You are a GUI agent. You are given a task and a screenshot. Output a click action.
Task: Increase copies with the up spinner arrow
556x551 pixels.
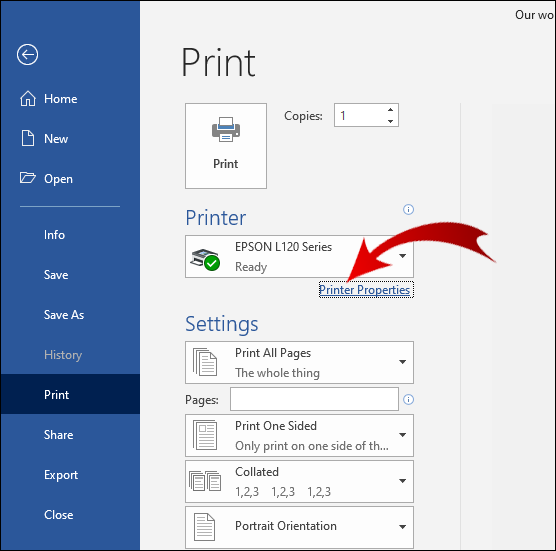click(390, 110)
